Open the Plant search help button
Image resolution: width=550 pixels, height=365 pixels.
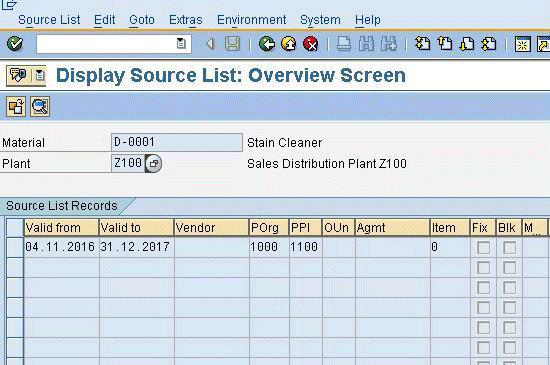153,163
